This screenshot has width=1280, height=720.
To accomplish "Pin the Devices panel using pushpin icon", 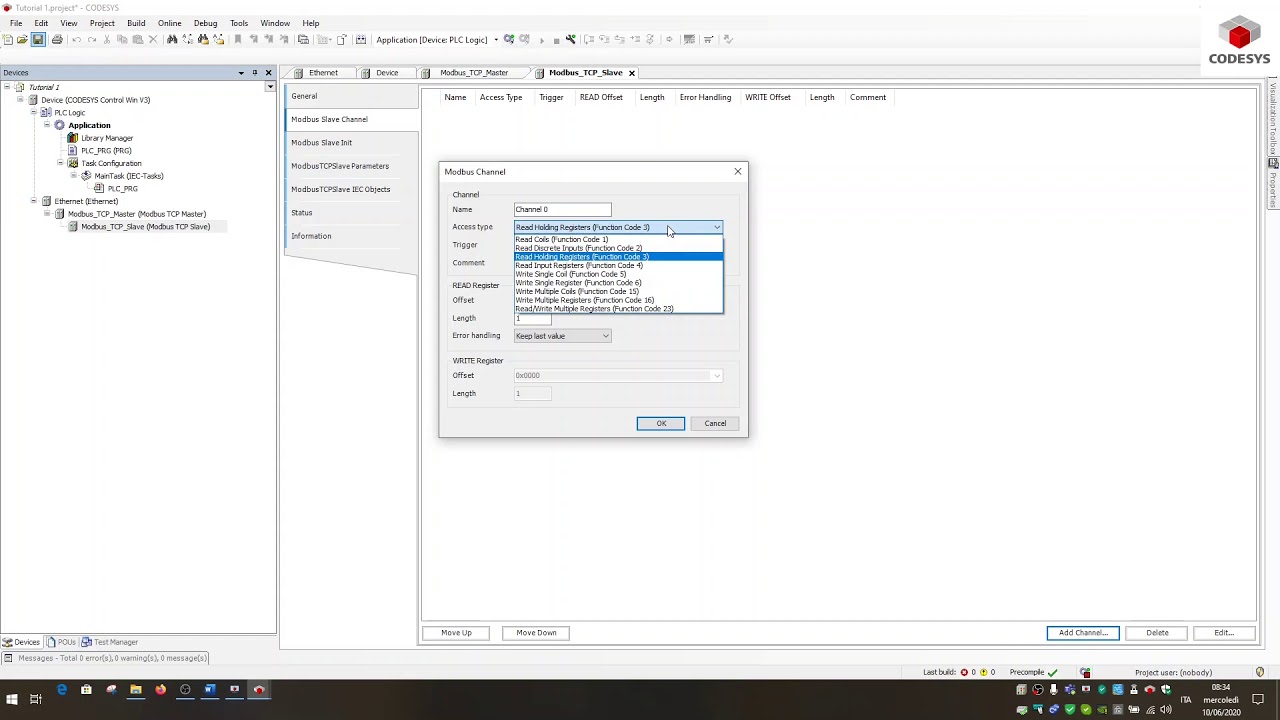I will click(x=254, y=72).
